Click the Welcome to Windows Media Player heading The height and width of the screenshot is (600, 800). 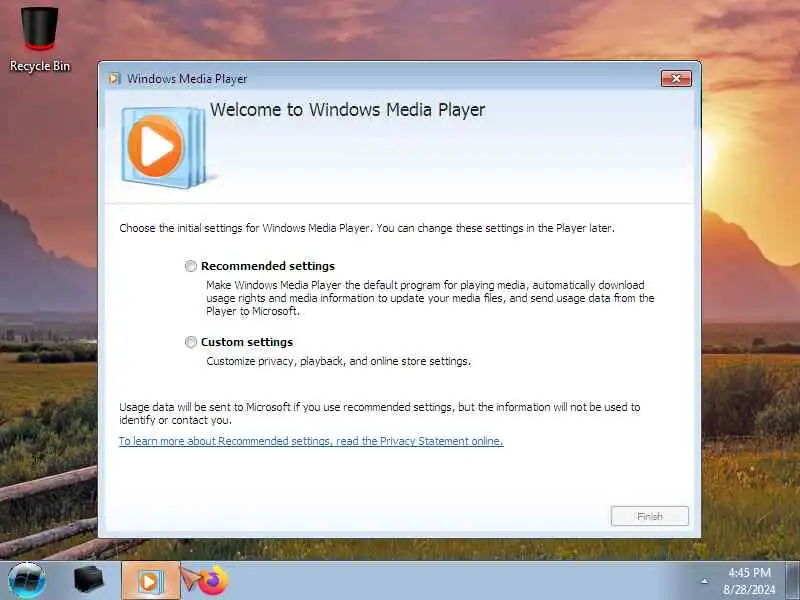pyautogui.click(x=347, y=110)
